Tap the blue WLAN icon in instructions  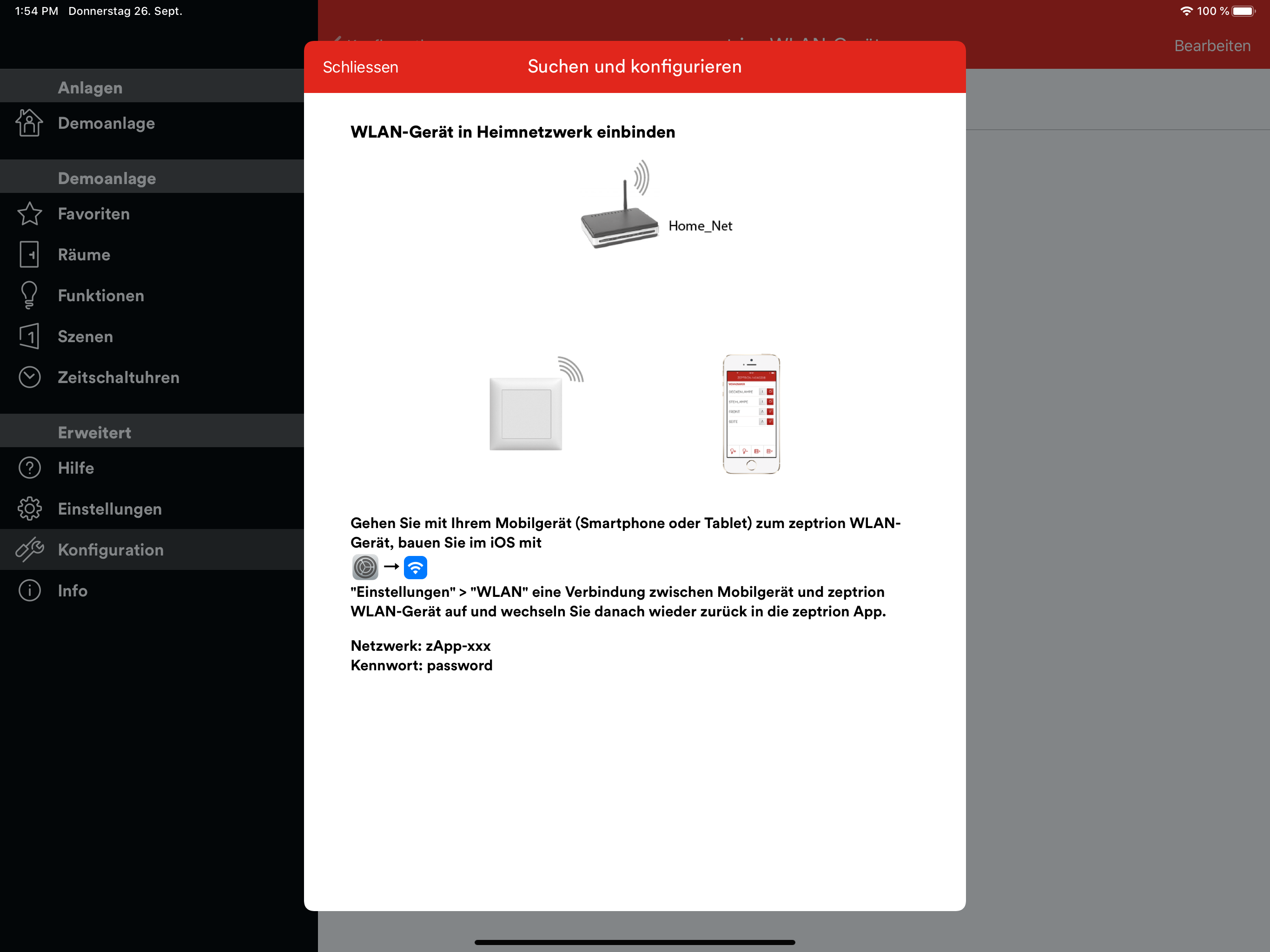pos(415,567)
